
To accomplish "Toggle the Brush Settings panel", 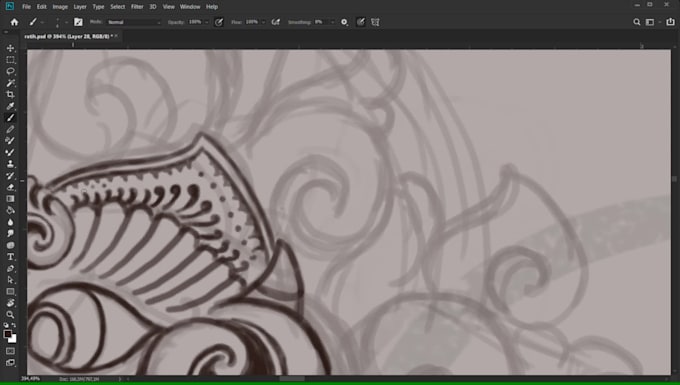I will 78,22.
